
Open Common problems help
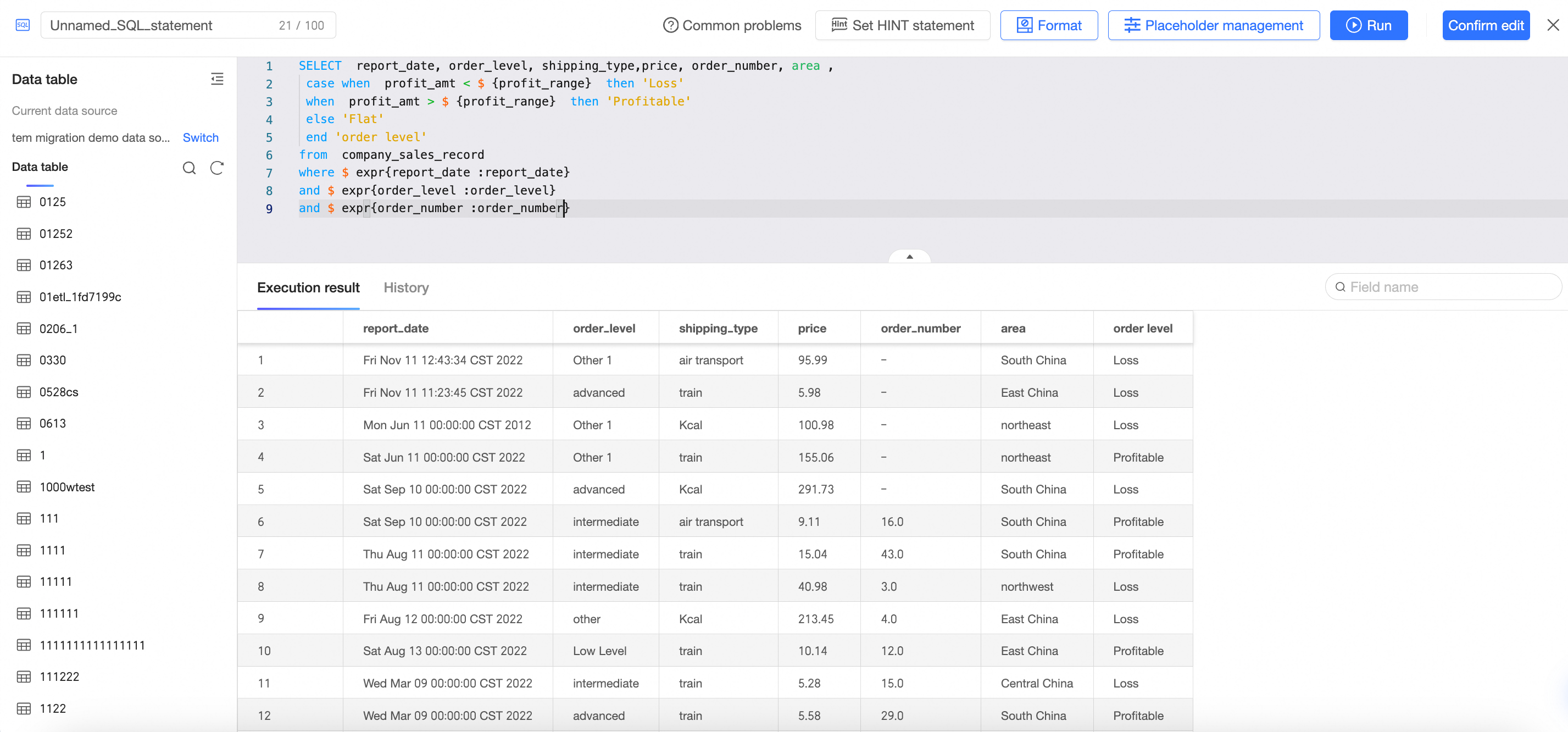tap(732, 25)
